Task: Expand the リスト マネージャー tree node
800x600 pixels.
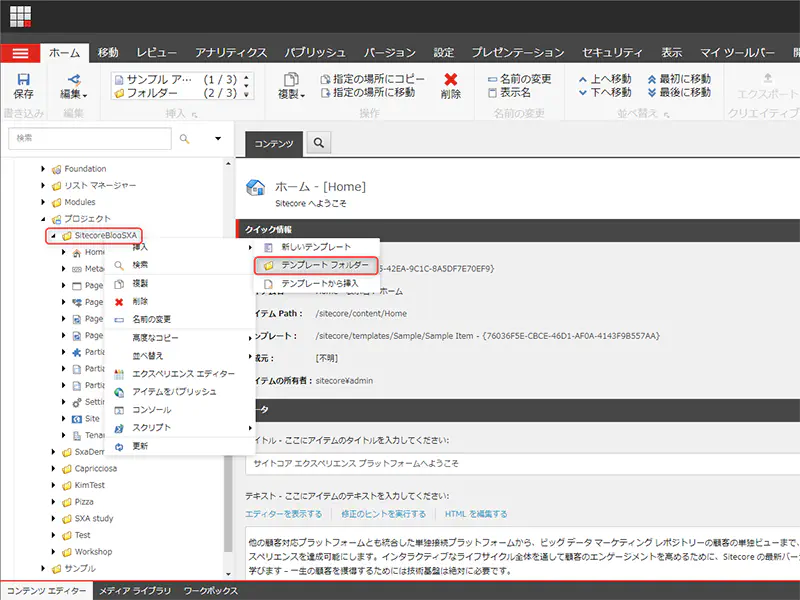Action: pyautogui.click(x=43, y=185)
